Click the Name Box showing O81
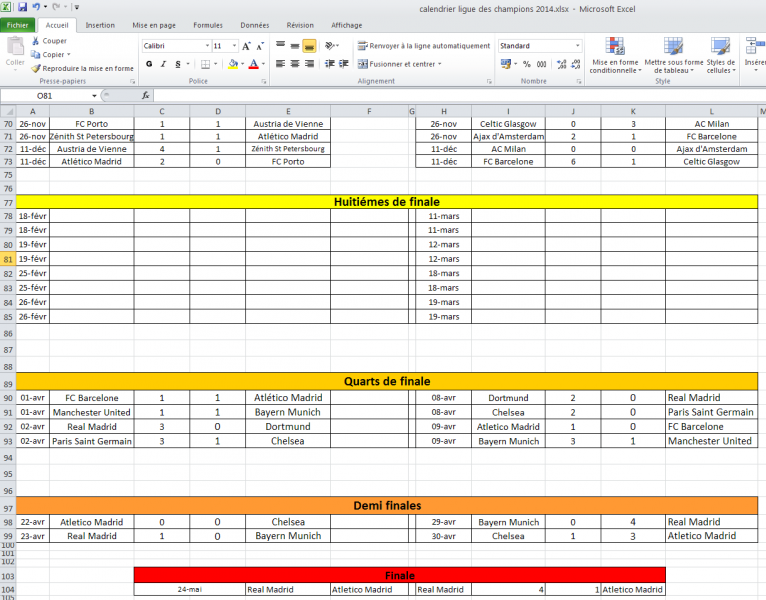 click(44, 96)
